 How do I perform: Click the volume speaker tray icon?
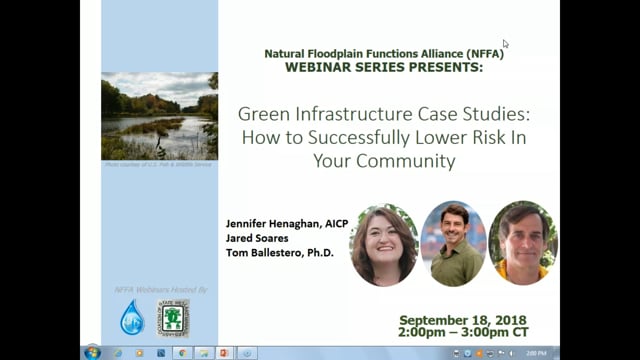pyautogui.click(x=511, y=353)
